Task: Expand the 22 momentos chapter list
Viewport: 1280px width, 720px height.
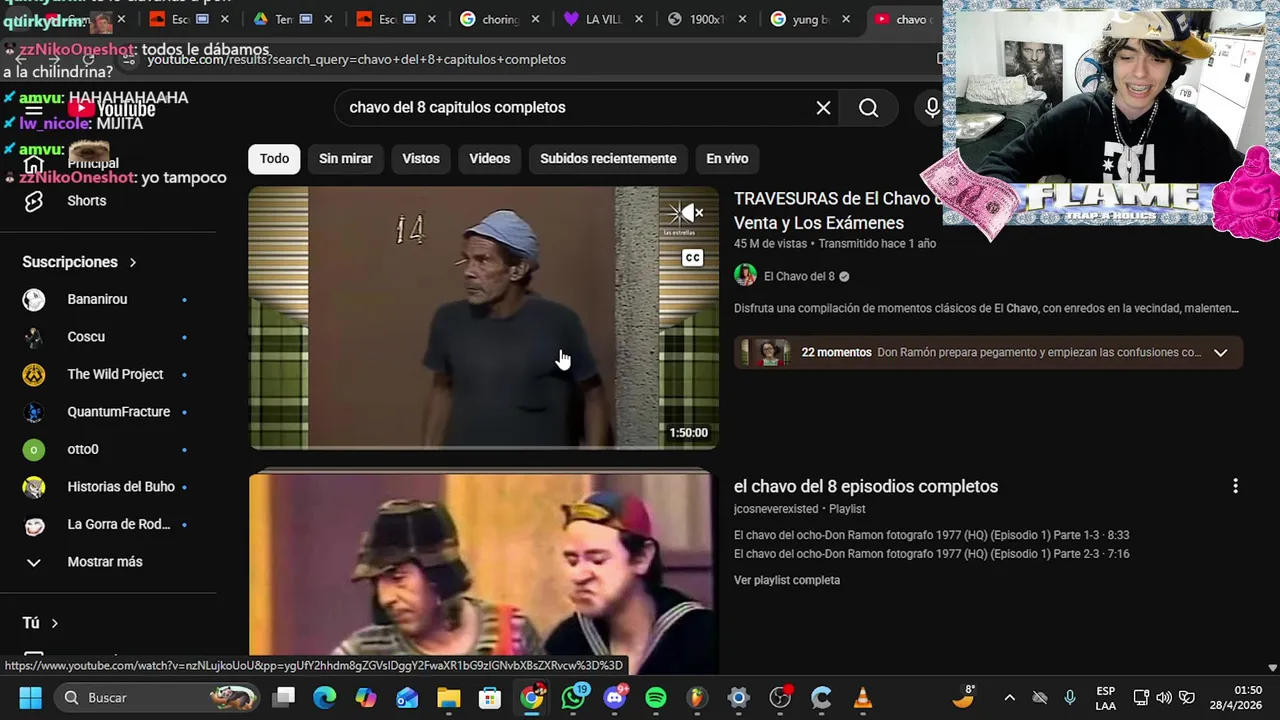Action: [1220, 352]
